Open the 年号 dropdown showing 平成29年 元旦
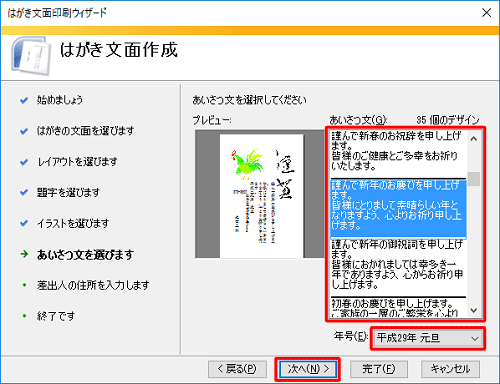This screenshot has height=384, width=500. [428, 338]
